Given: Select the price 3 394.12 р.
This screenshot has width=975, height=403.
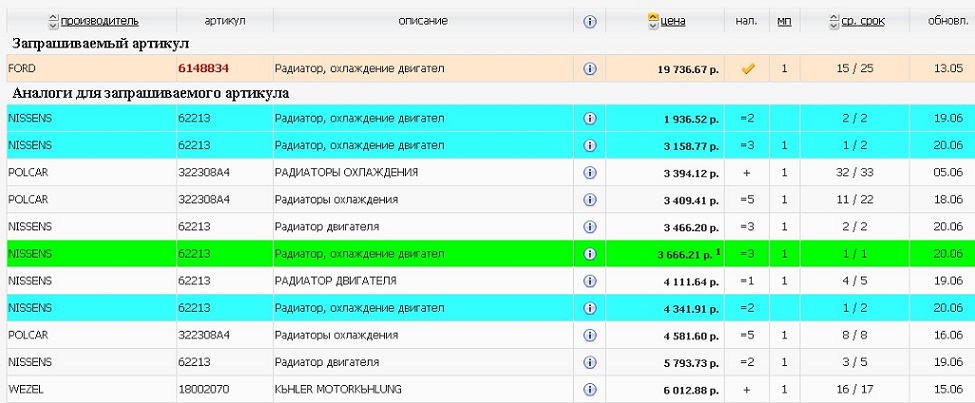Looking at the screenshot, I should coord(691,174).
